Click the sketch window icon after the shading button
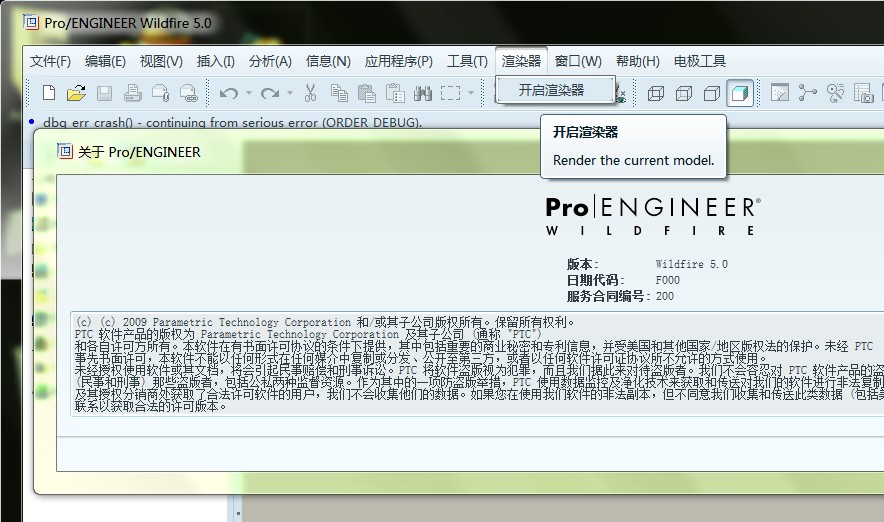The height and width of the screenshot is (522, 884). click(x=780, y=92)
